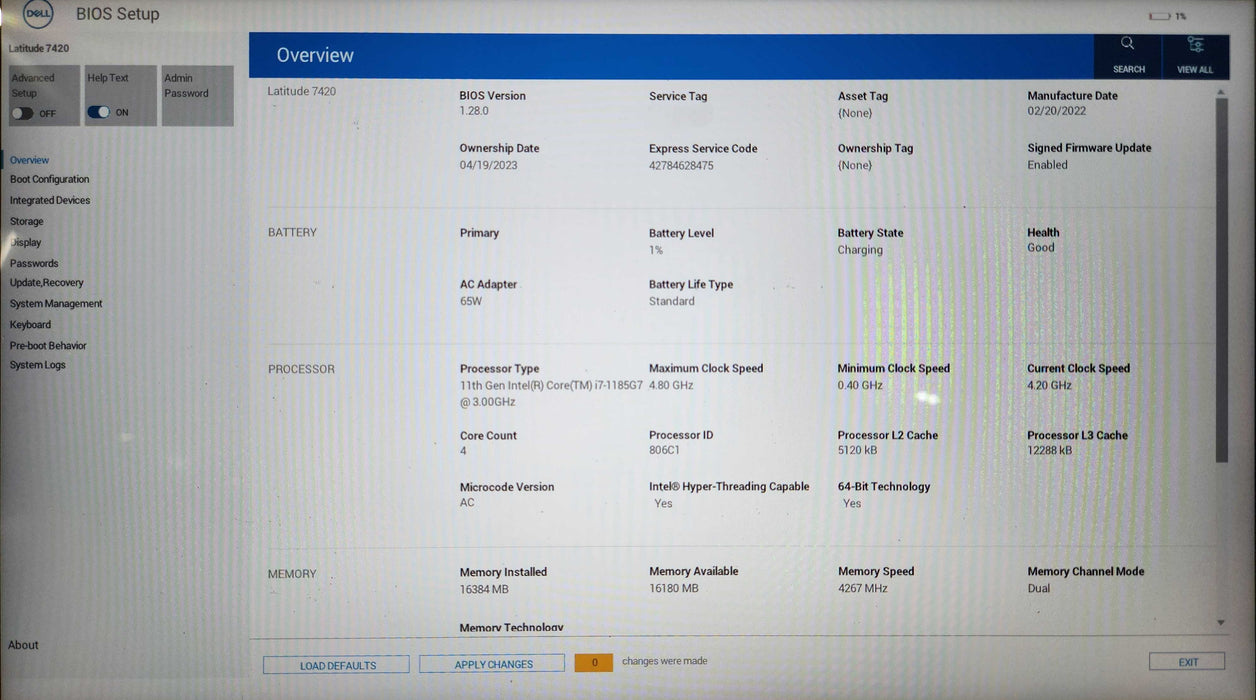Click the battery Health value Good
Image resolution: width=1256 pixels, height=700 pixels.
(1041, 248)
